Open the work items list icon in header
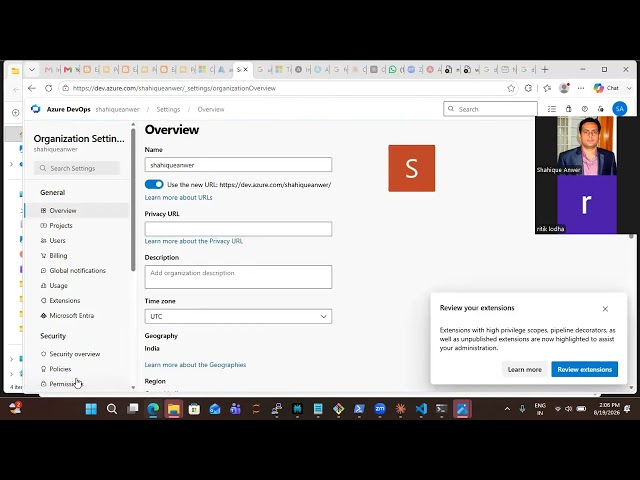This screenshot has height=480, width=640. coord(552,109)
